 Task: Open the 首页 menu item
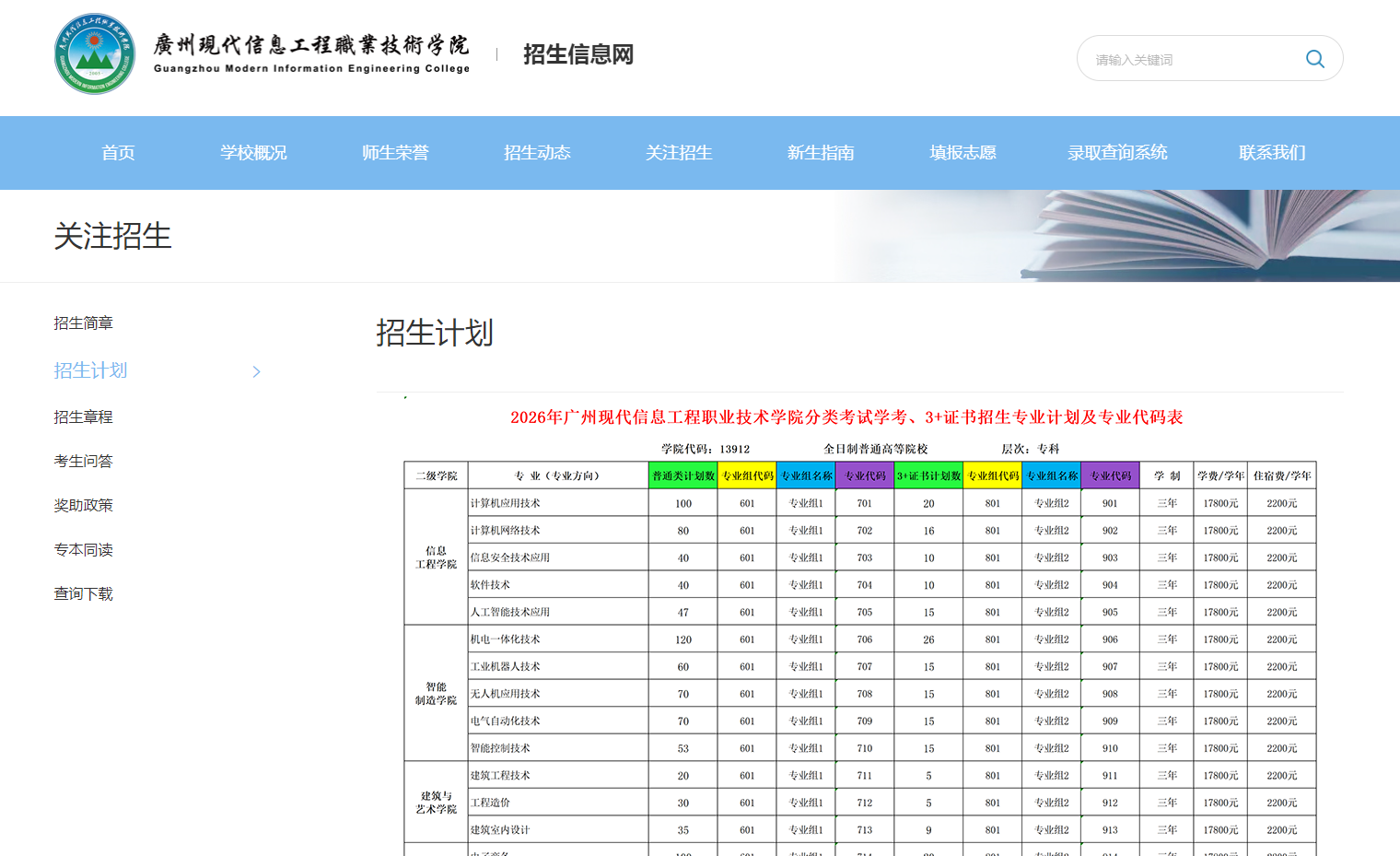point(117,152)
